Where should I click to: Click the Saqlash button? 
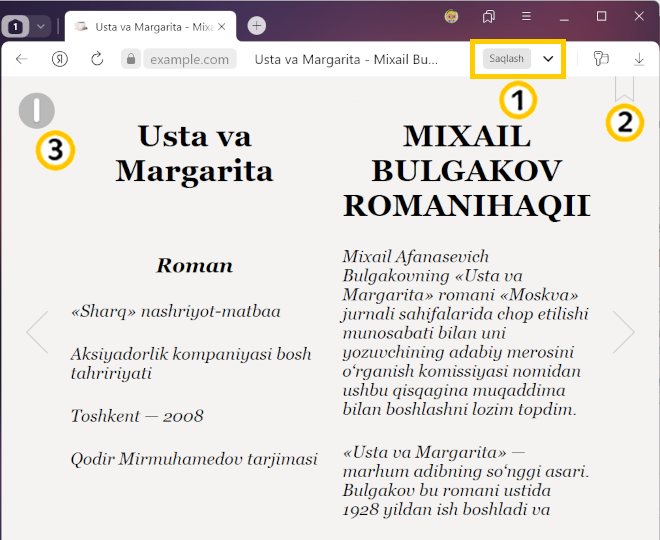506,59
